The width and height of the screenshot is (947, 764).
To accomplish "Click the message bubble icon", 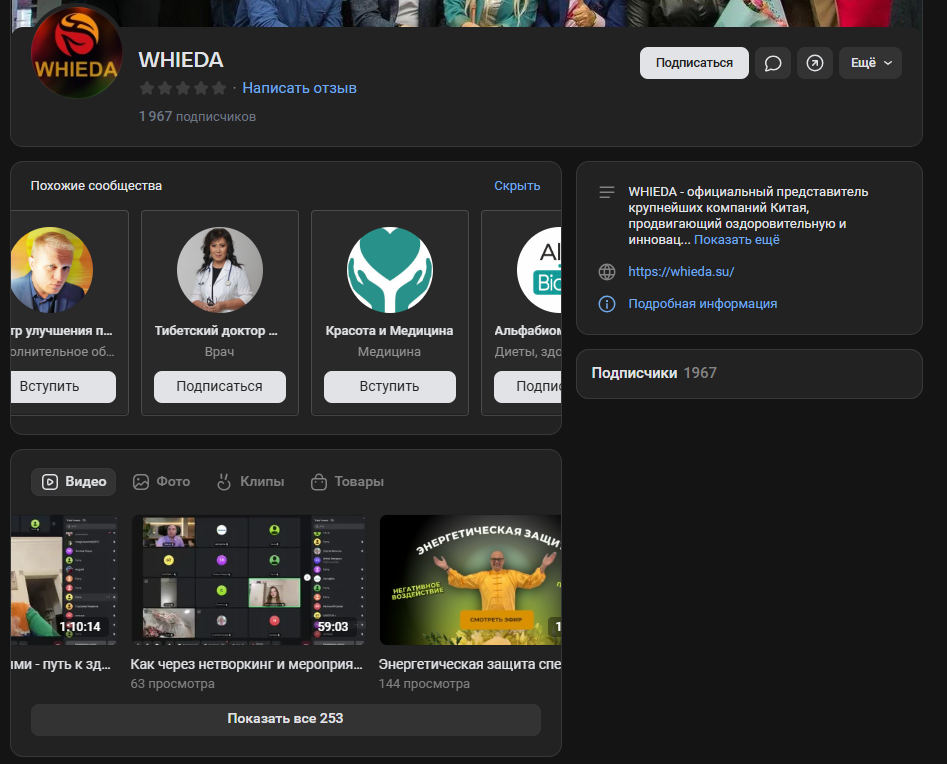I will pyautogui.click(x=772, y=63).
